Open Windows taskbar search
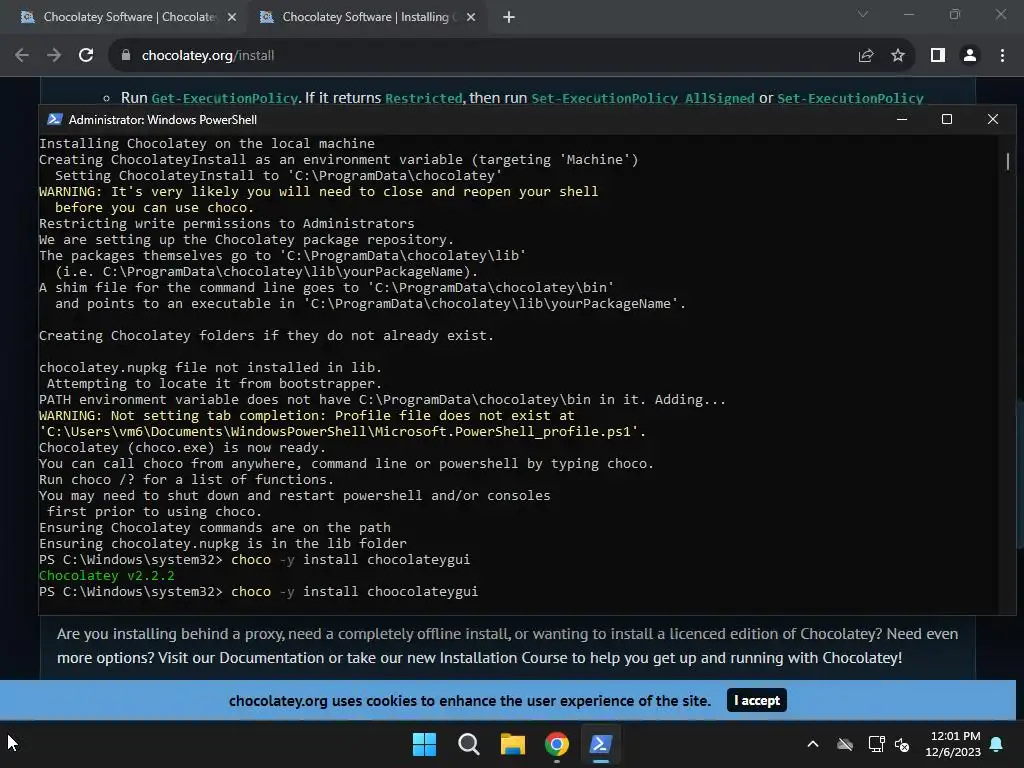The height and width of the screenshot is (768, 1024). (x=468, y=744)
